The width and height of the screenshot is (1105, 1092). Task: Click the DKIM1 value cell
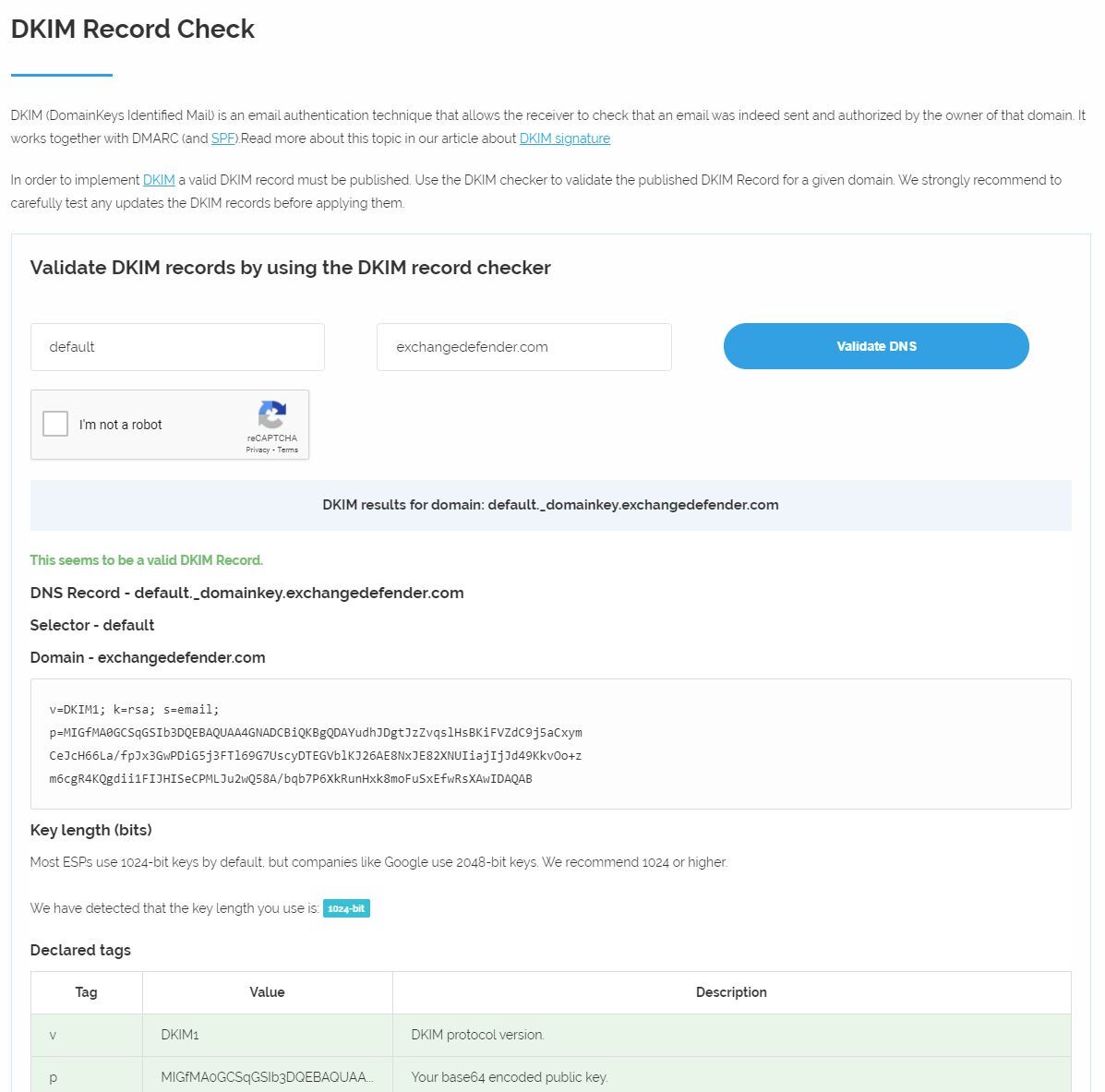tap(180, 1035)
